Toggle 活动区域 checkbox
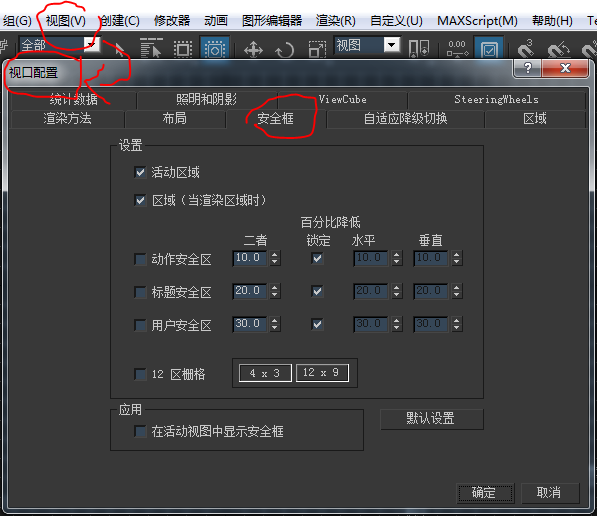Screen dimensions: 597x516 (140, 173)
